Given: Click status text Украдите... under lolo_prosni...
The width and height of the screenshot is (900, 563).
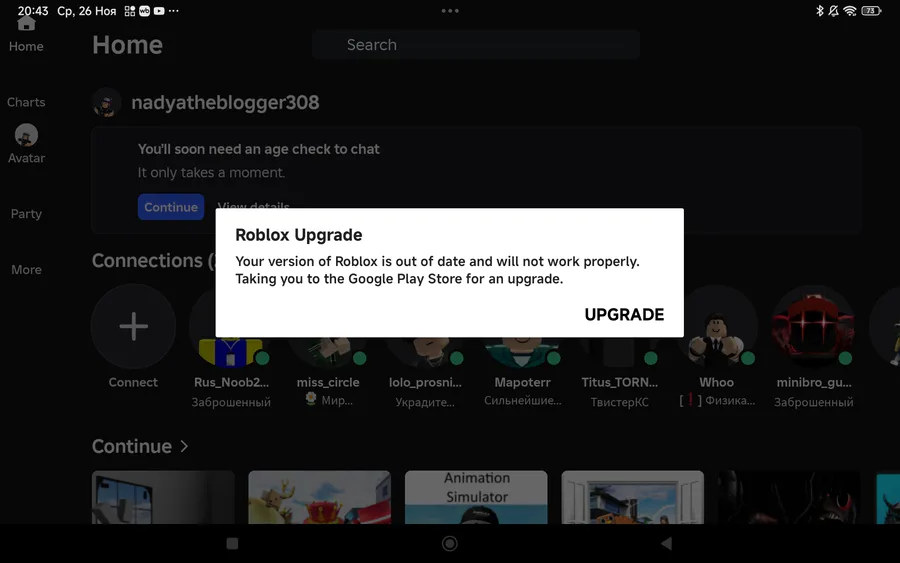Looking at the screenshot, I should 425,402.
